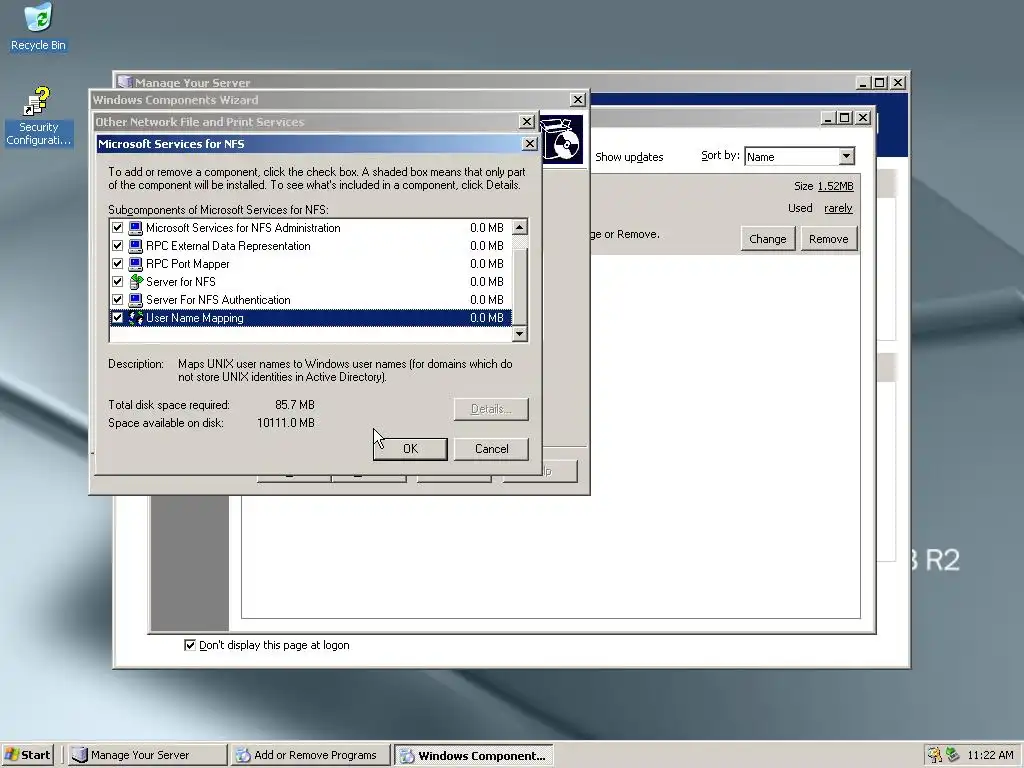This screenshot has width=1024, height=768.
Task: Toggle RPC Port Mapper checkbox
Action: pyautogui.click(x=118, y=264)
